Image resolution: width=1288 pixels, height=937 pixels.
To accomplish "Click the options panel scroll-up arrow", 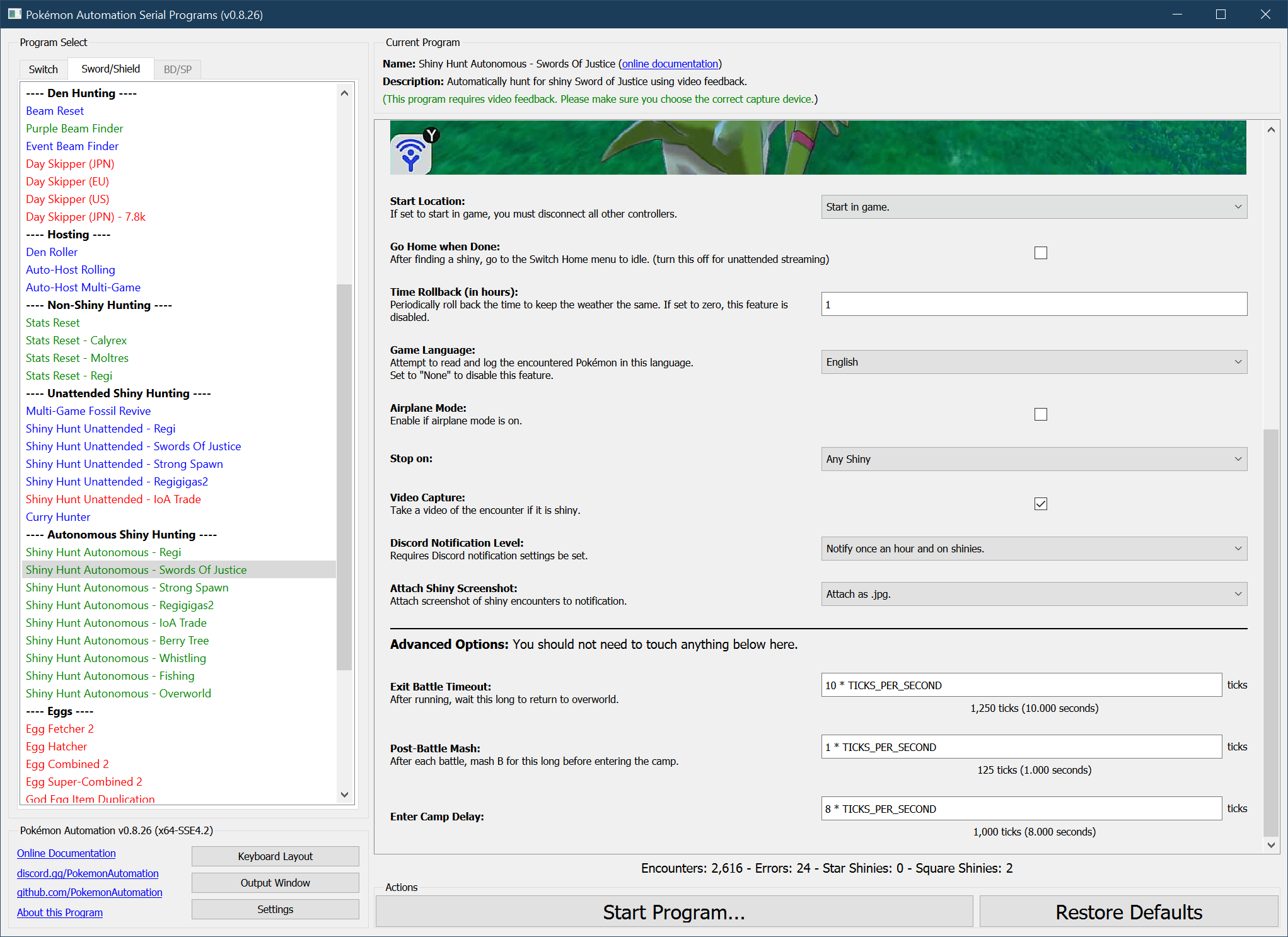I will click(x=1271, y=130).
